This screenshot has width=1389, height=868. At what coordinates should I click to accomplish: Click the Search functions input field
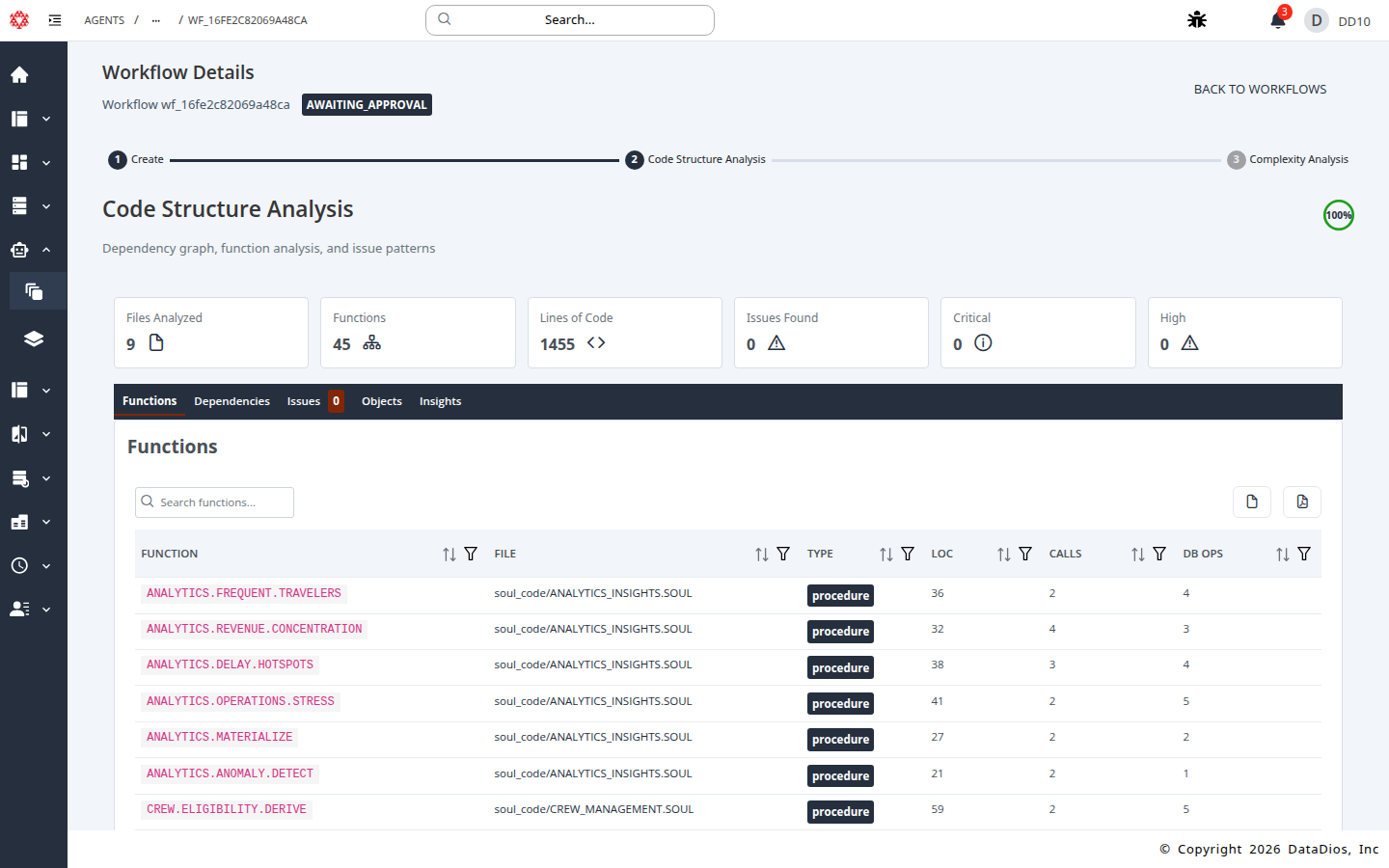click(214, 502)
